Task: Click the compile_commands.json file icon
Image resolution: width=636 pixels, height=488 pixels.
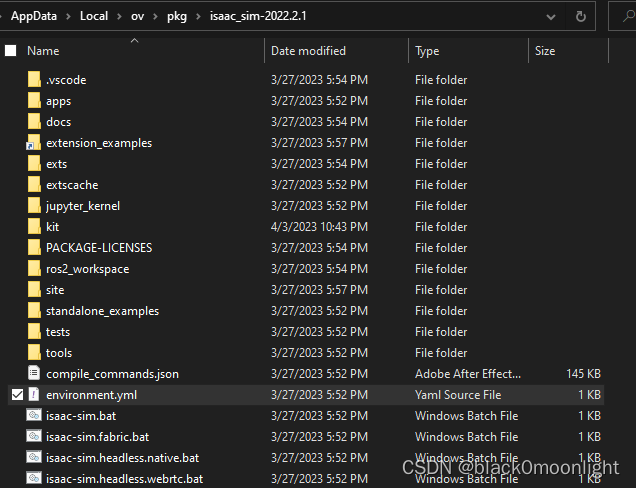Action: (34, 373)
